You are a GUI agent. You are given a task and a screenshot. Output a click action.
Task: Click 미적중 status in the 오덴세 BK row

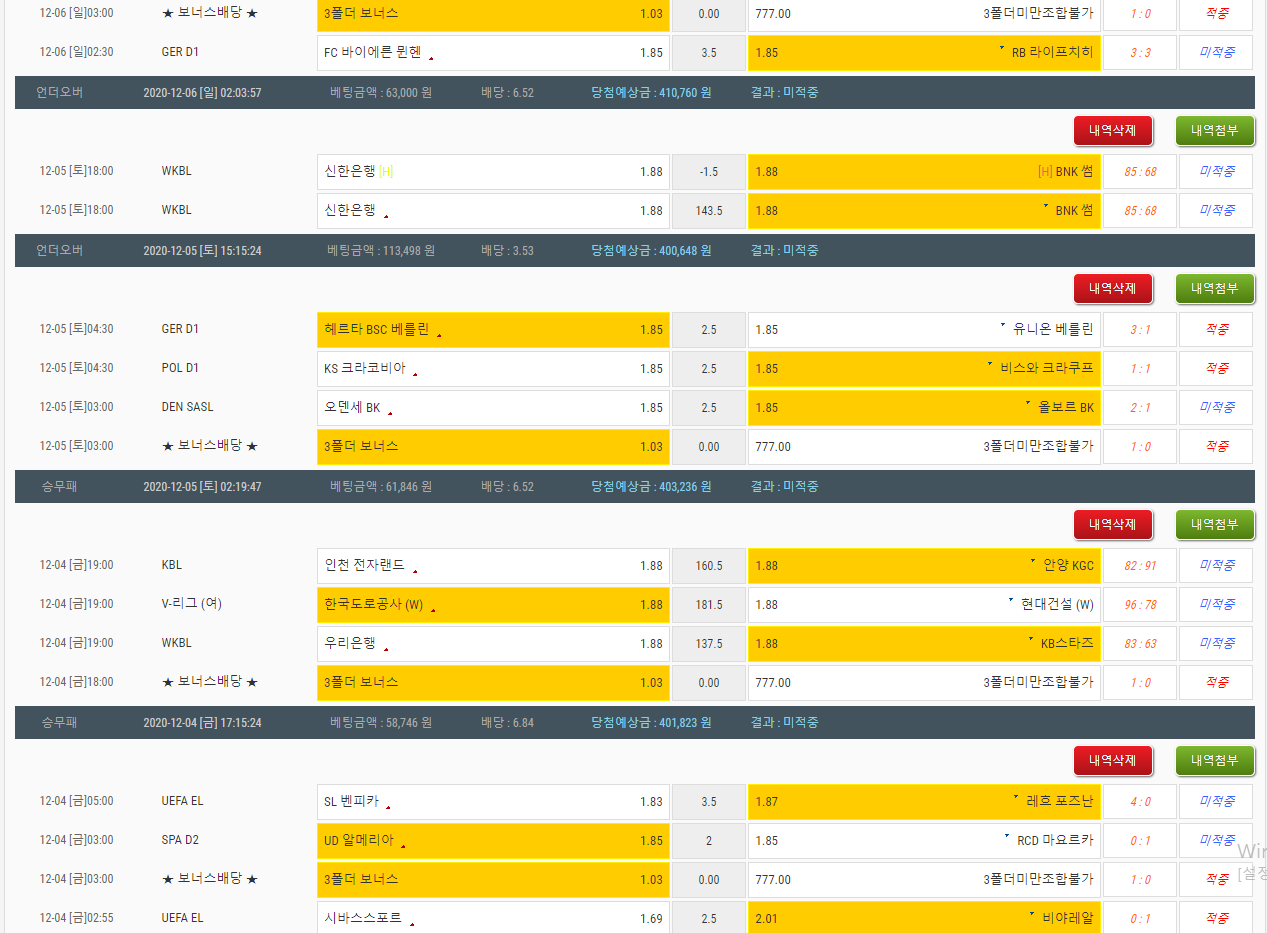tap(1215, 407)
